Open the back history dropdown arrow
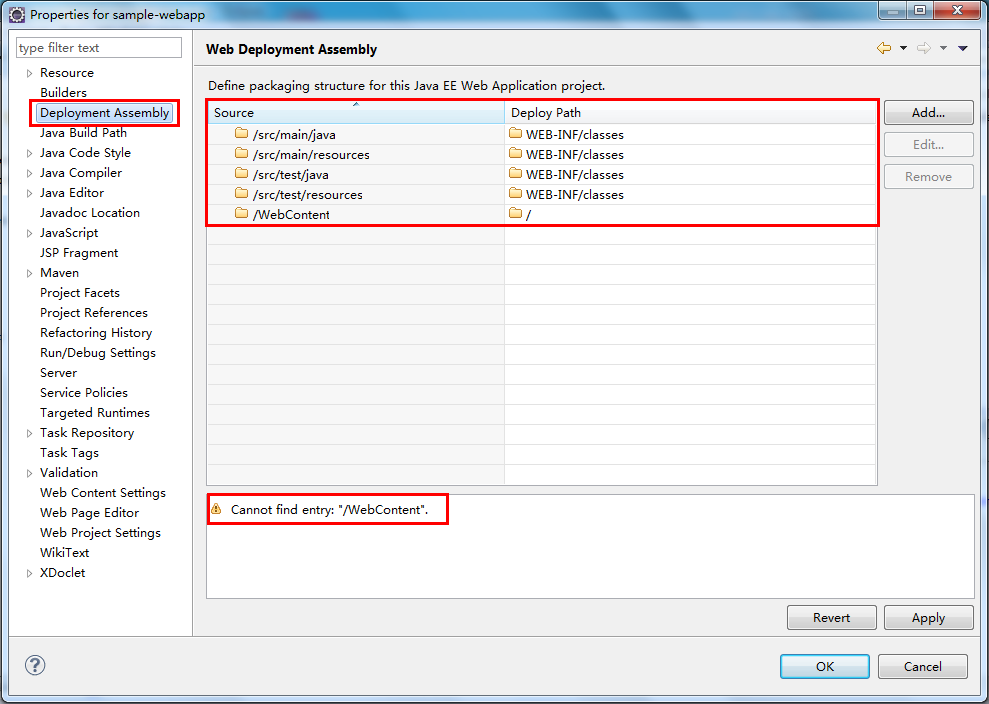Screen dimensions: 989x704 point(903,48)
